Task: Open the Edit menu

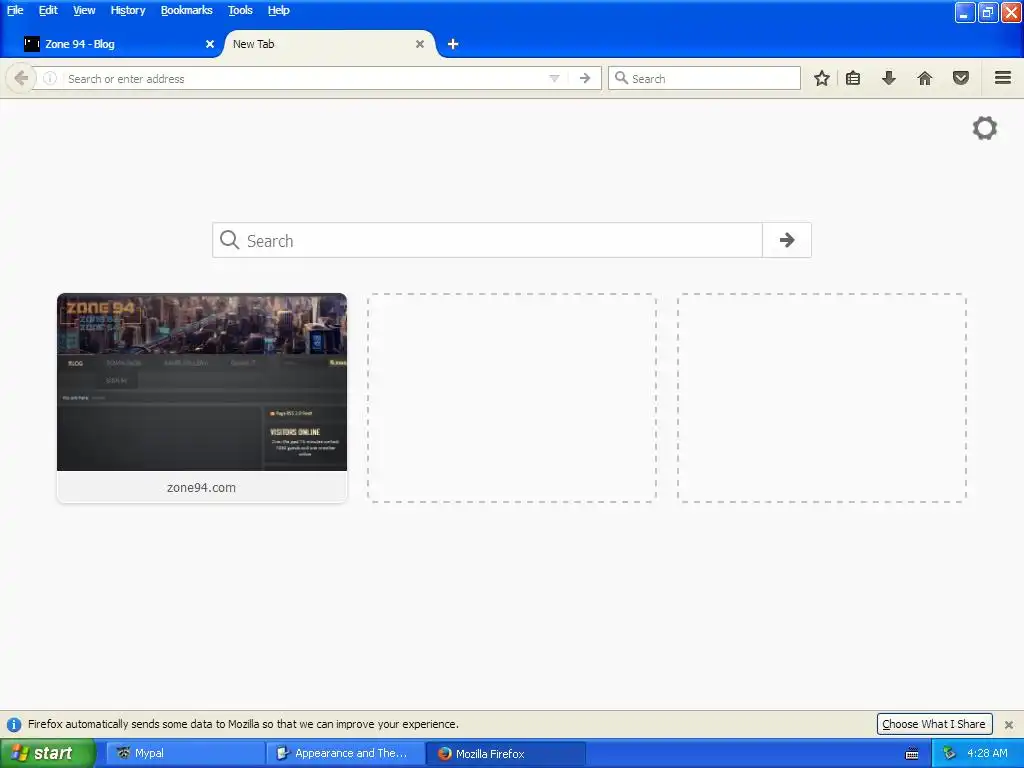Action: (x=48, y=10)
